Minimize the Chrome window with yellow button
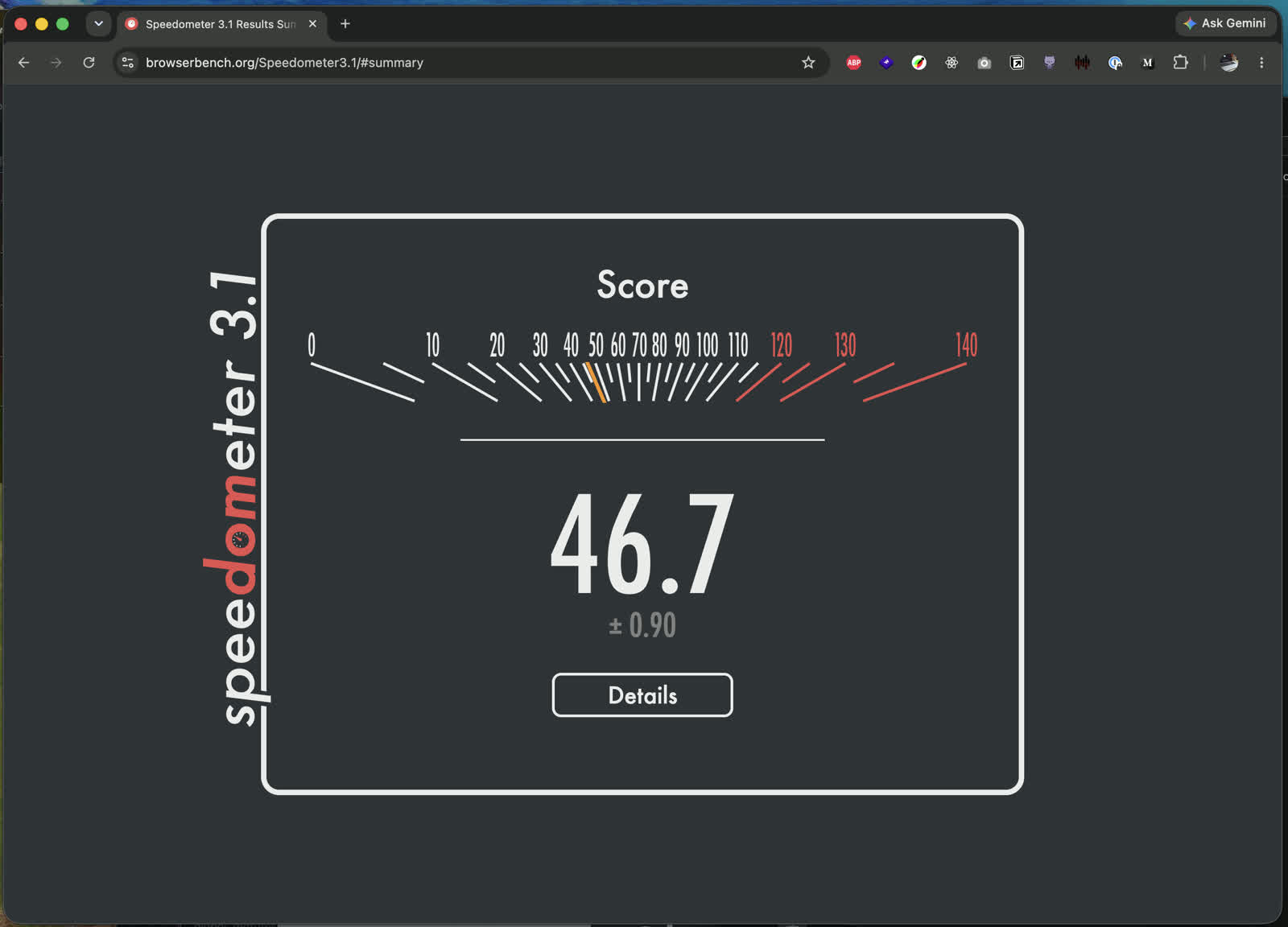The height and width of the screenshot is (927, 1288). [x=42, y=24]
